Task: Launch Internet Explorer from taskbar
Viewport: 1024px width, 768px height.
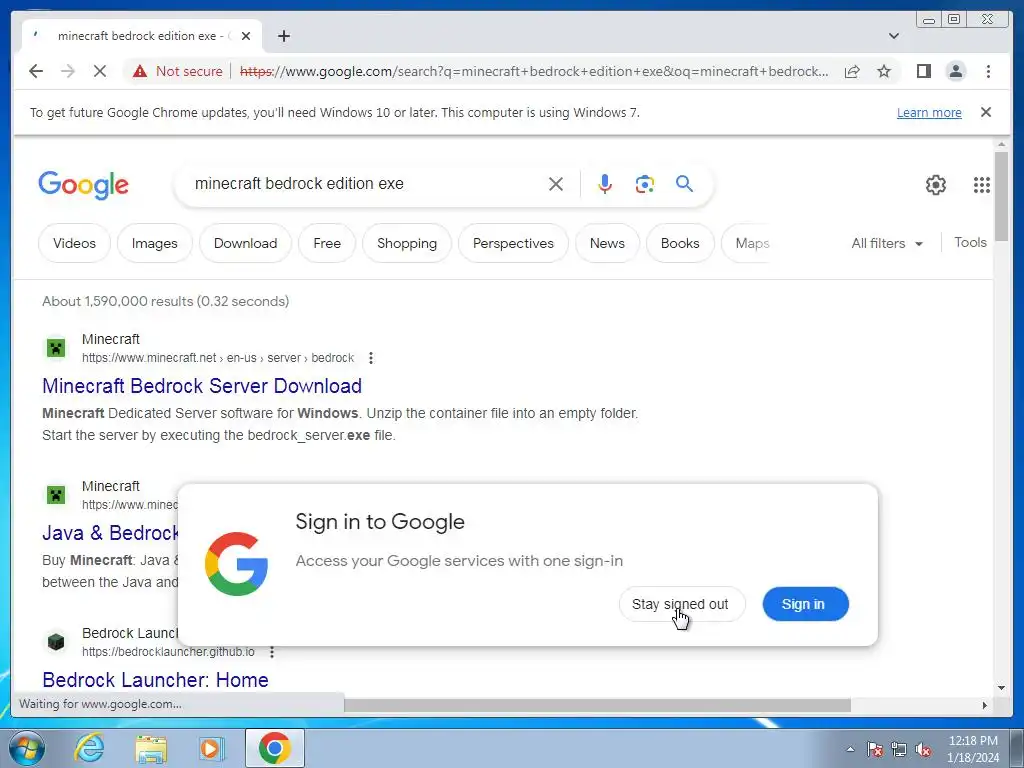Action: 89,748
